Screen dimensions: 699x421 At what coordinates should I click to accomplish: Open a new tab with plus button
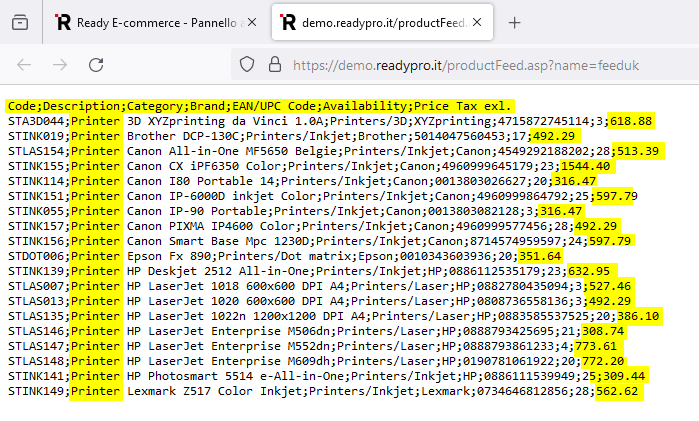tap(514, 23)
